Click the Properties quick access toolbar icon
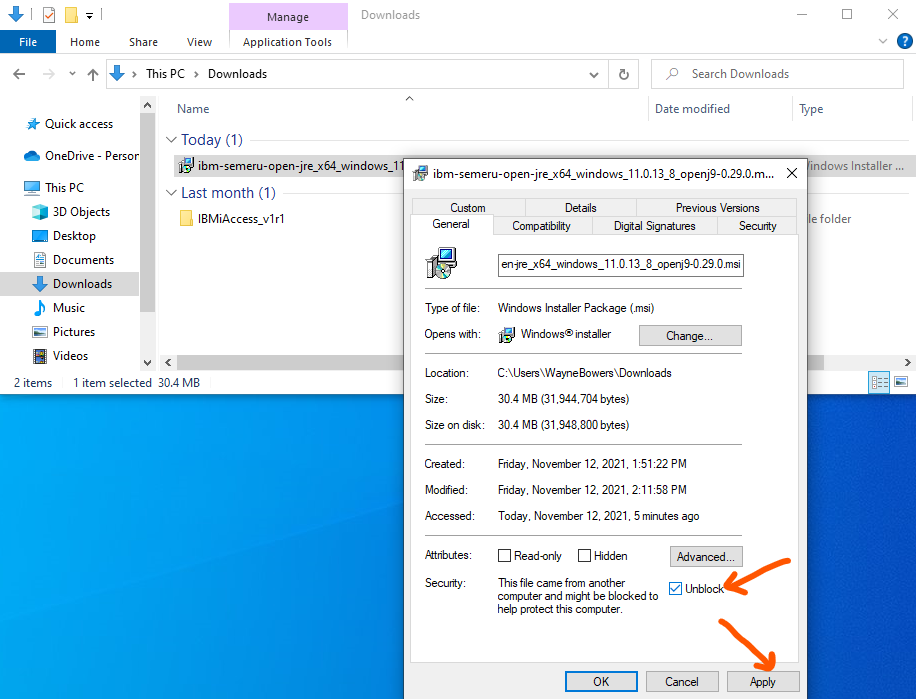Image resolution: width=916 pixels, height=699 pixels. coord(49,15)
